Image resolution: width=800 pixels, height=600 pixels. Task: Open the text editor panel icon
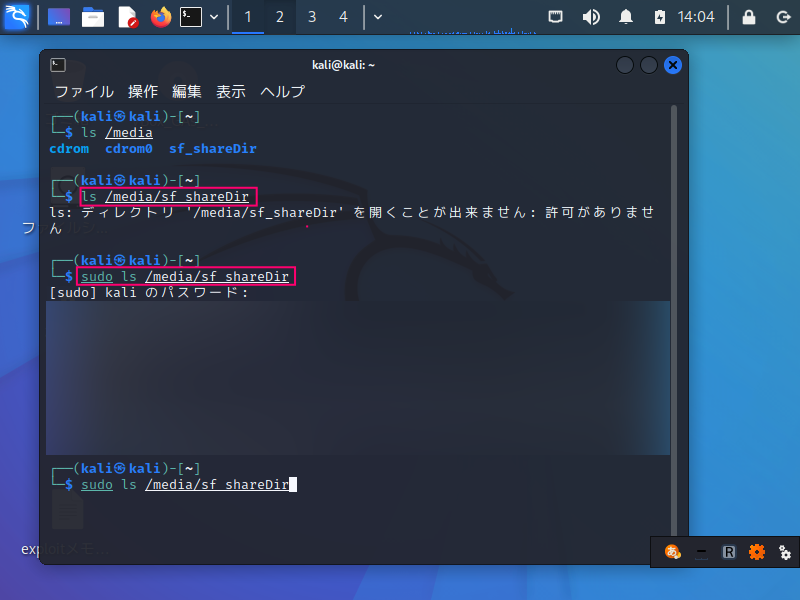125,17
